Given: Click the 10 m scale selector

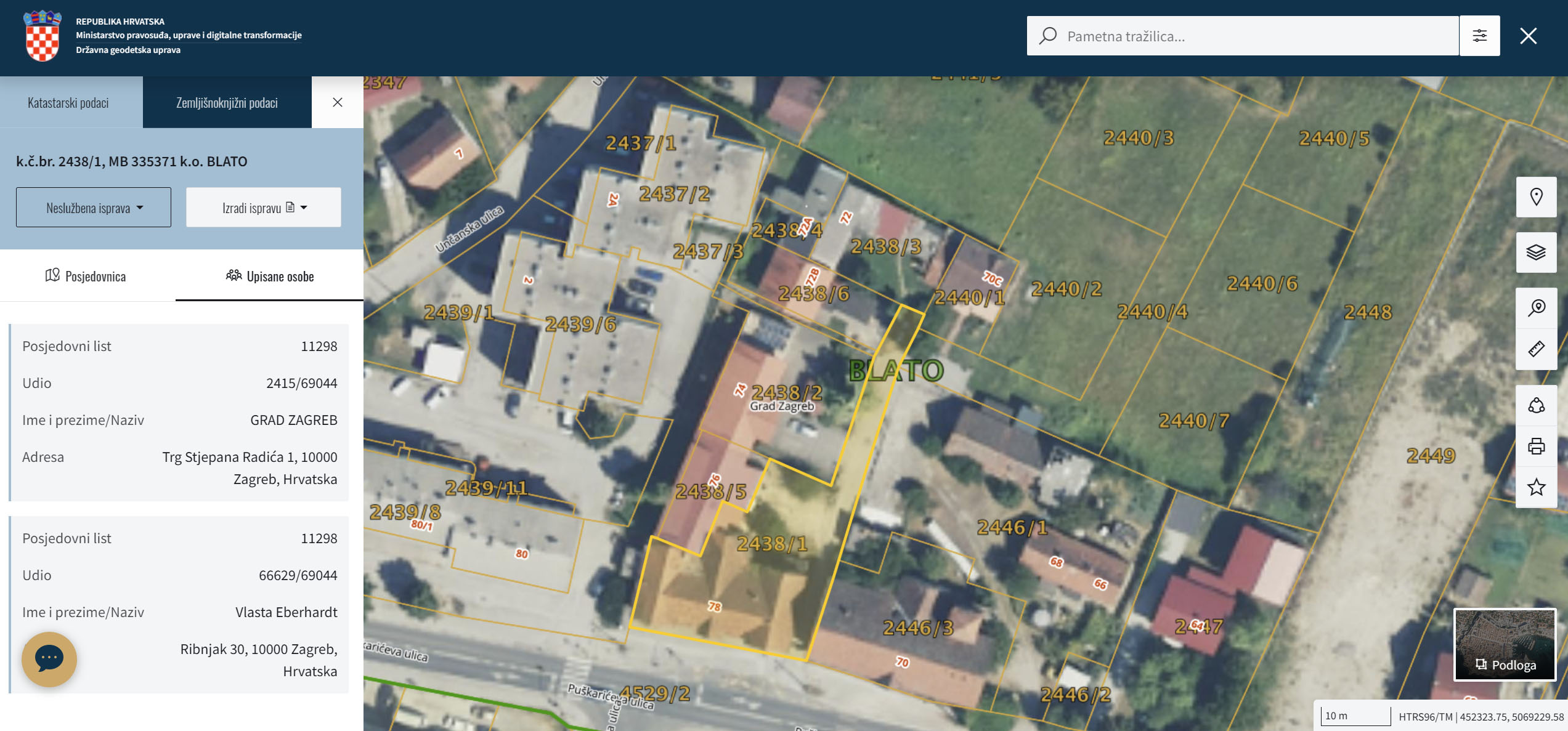Looking at the screenshot, I should coord(1355,716).
